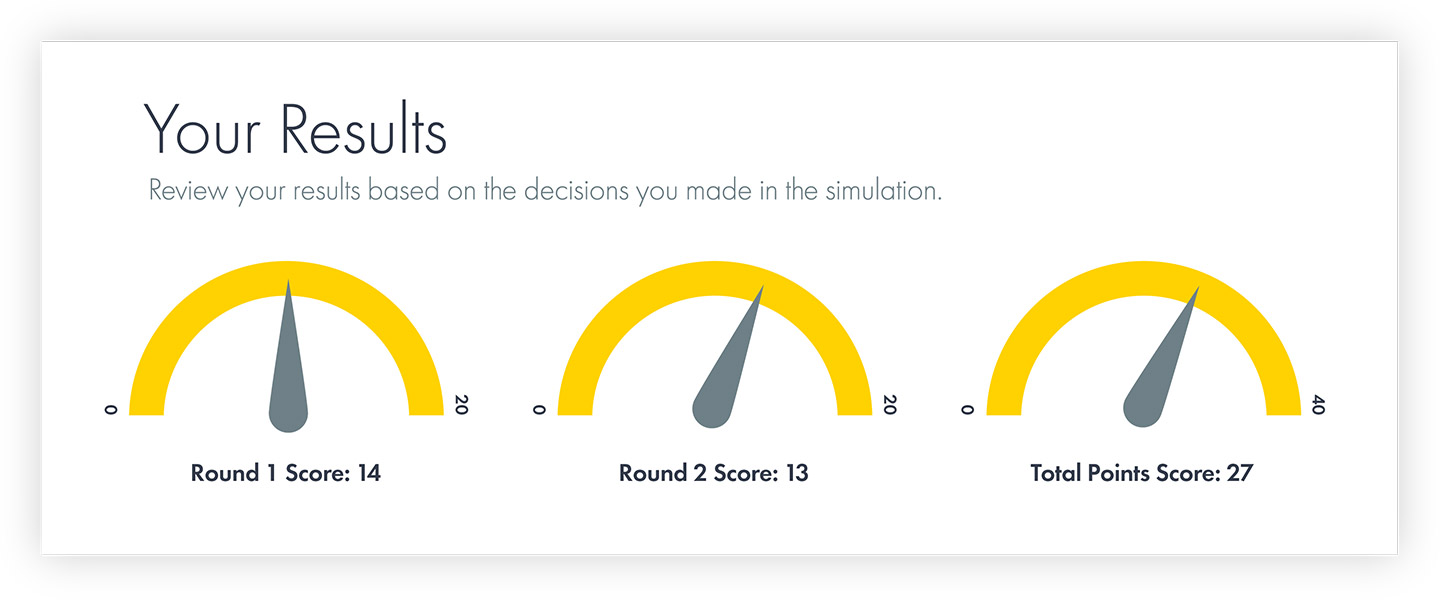Select the Round 1 Score: 14 label
The height and width of the screenshot is (600, 1440).
pyautogui.click(x=286, y=473)
